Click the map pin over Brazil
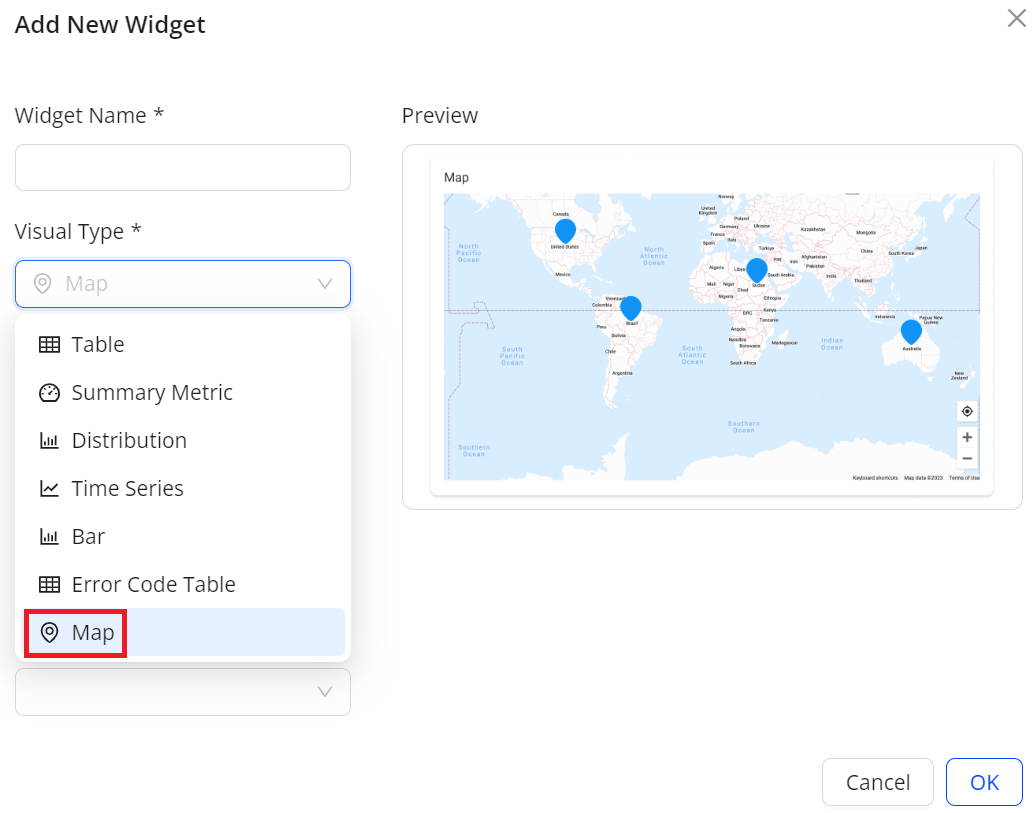Screen dimensions: 1034x813 pyautogui.click(x=630, y=307)
